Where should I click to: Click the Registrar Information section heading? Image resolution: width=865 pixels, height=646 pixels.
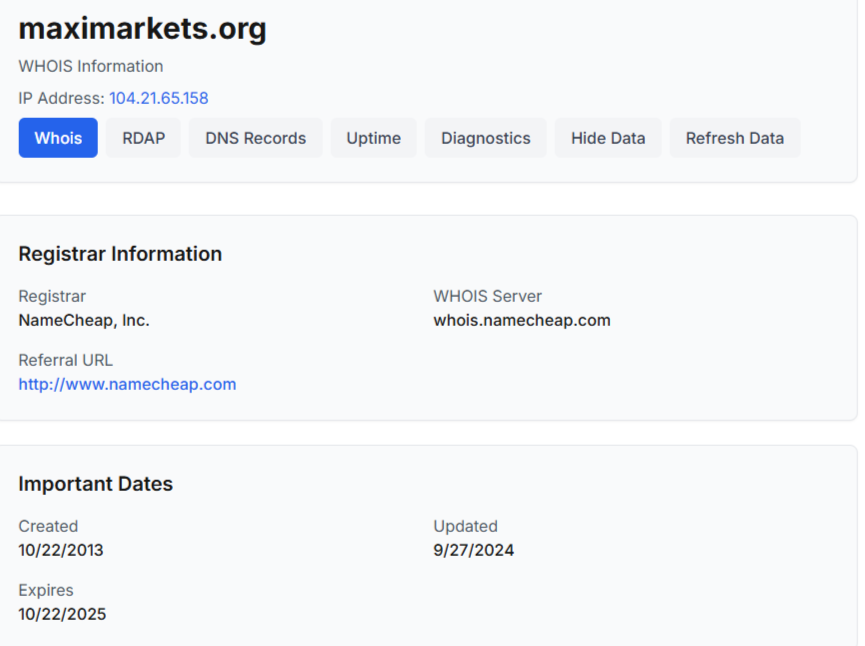pyautogui.click(x=120, y=254)
